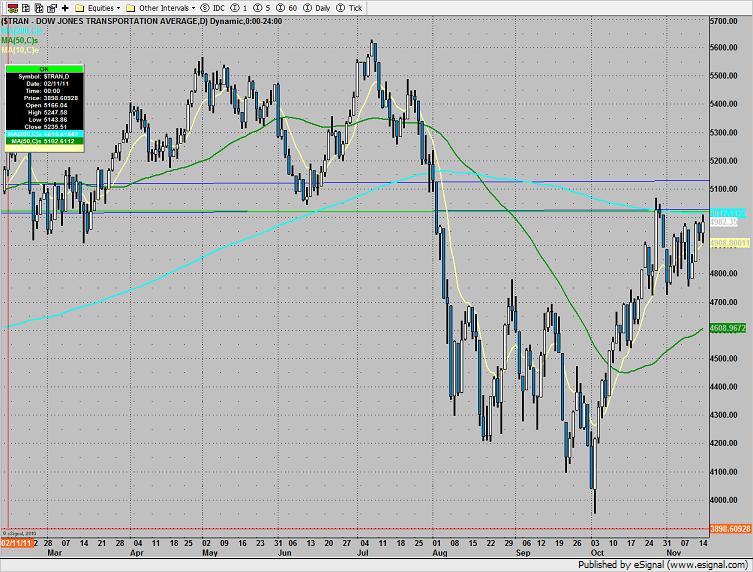Click the 5700.00 price axis label
The height and width of the screenshot is (572, 753).
click(724, 21)
